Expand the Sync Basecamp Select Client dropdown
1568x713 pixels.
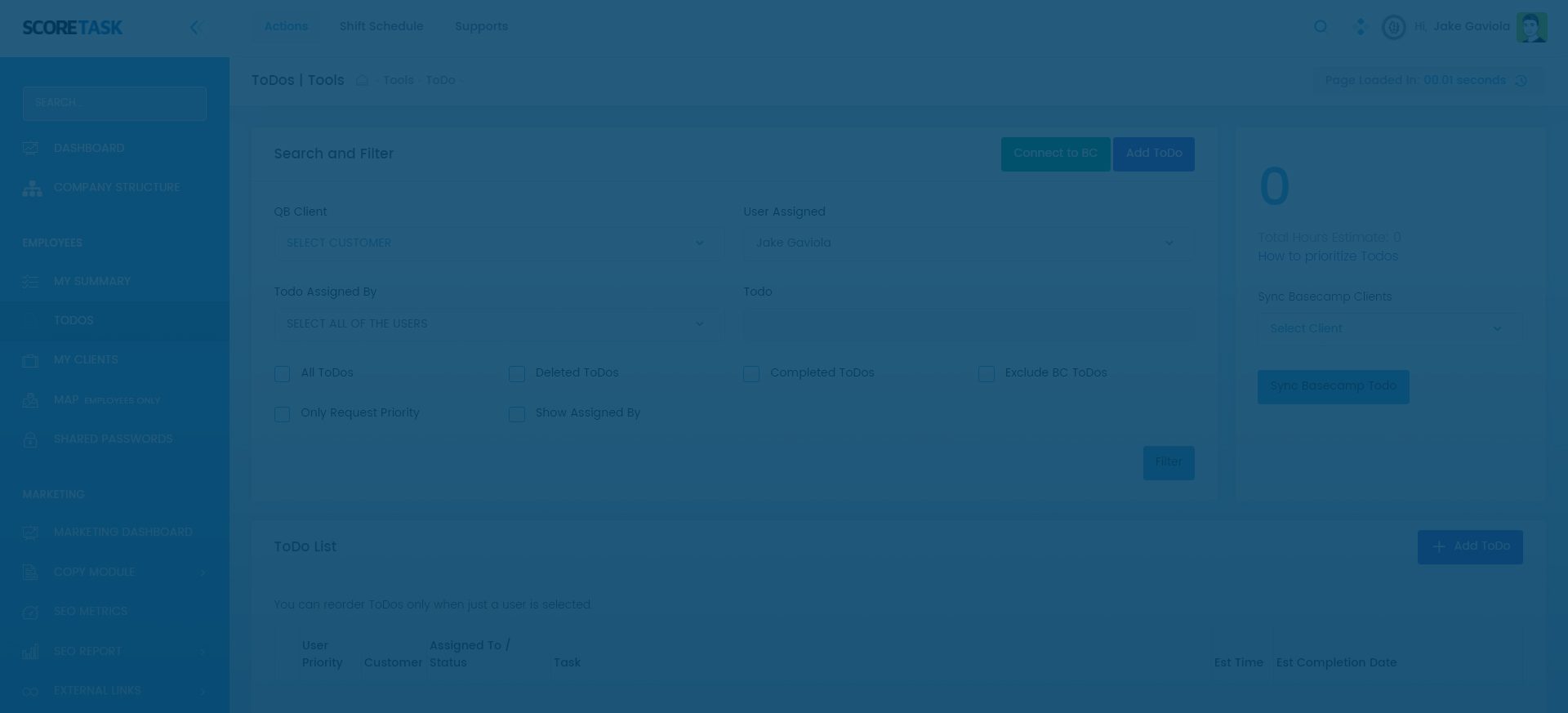pyautogui.click(x=1389, y=328)
